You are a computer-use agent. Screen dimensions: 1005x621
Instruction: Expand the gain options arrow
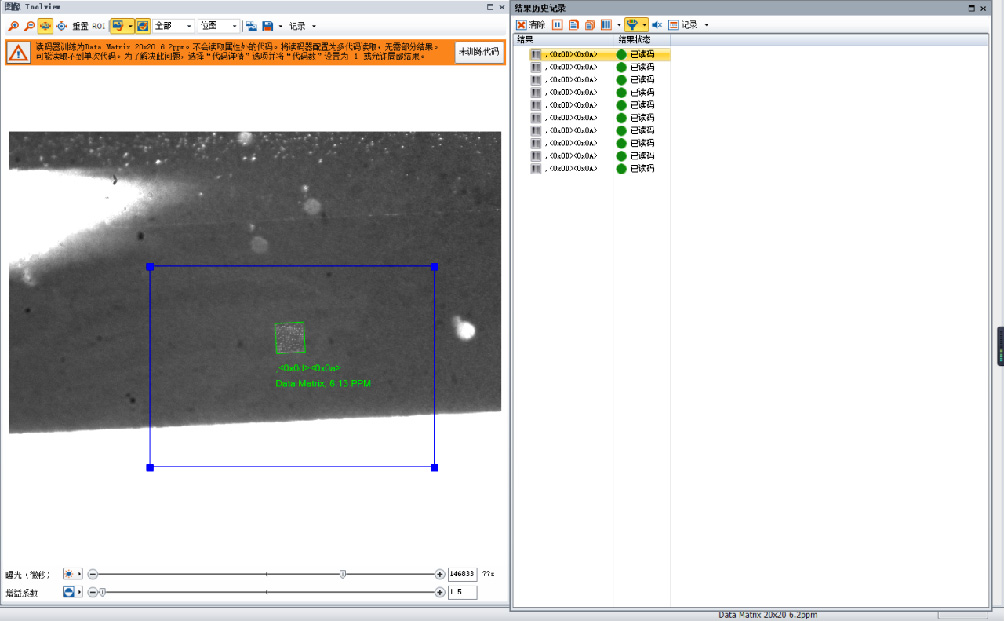pos(79,592)
